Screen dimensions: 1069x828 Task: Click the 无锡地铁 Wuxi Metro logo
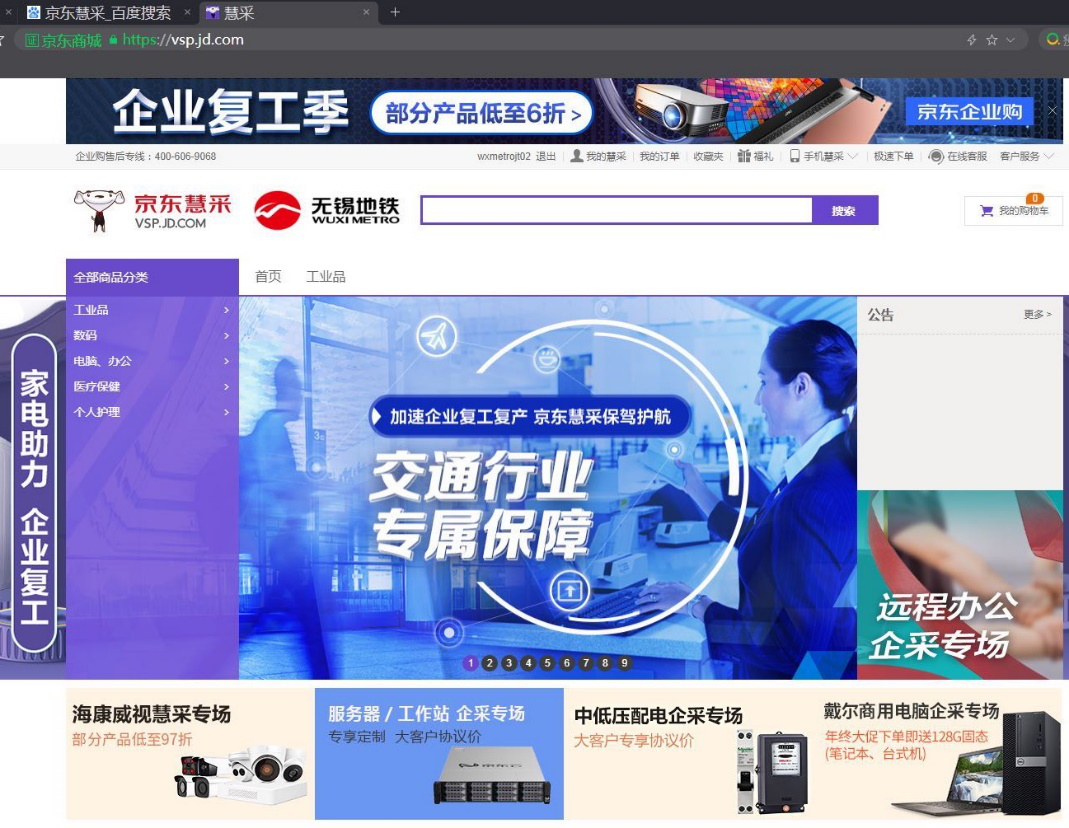(x=327, y=210)
